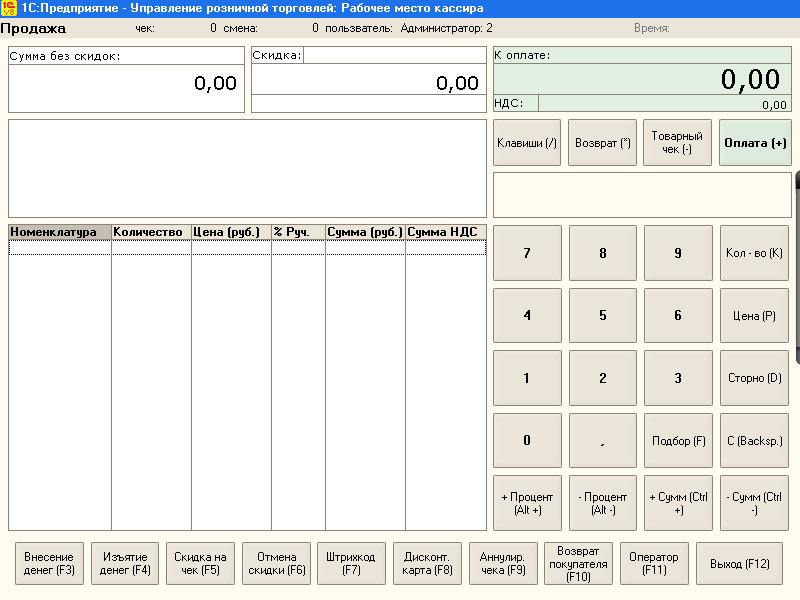Click the C (Backsp.) clear button
The height and width of the screenshot is (600, 800).
point(755,440)
